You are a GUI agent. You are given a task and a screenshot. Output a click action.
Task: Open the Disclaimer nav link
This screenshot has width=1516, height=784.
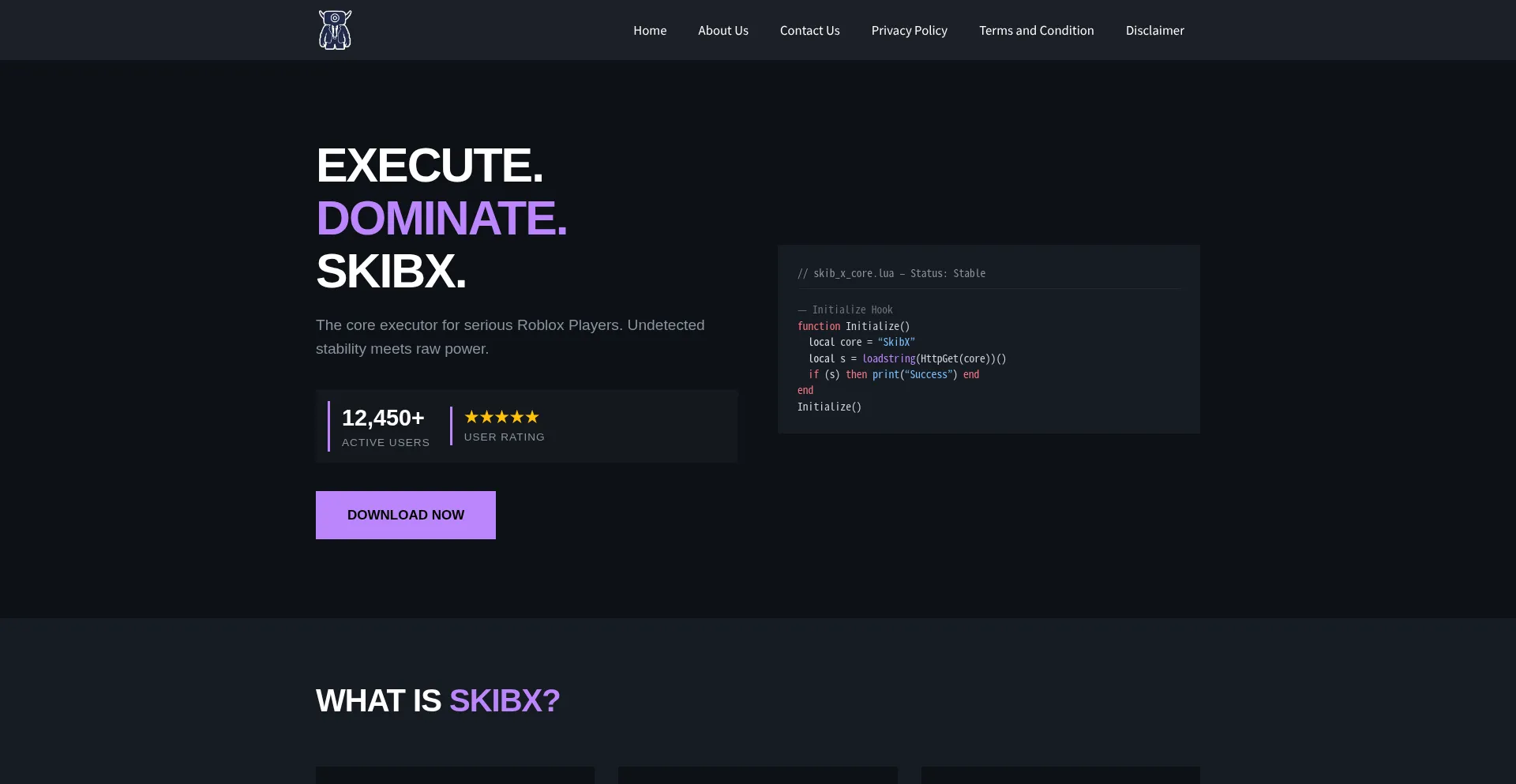1155,30
